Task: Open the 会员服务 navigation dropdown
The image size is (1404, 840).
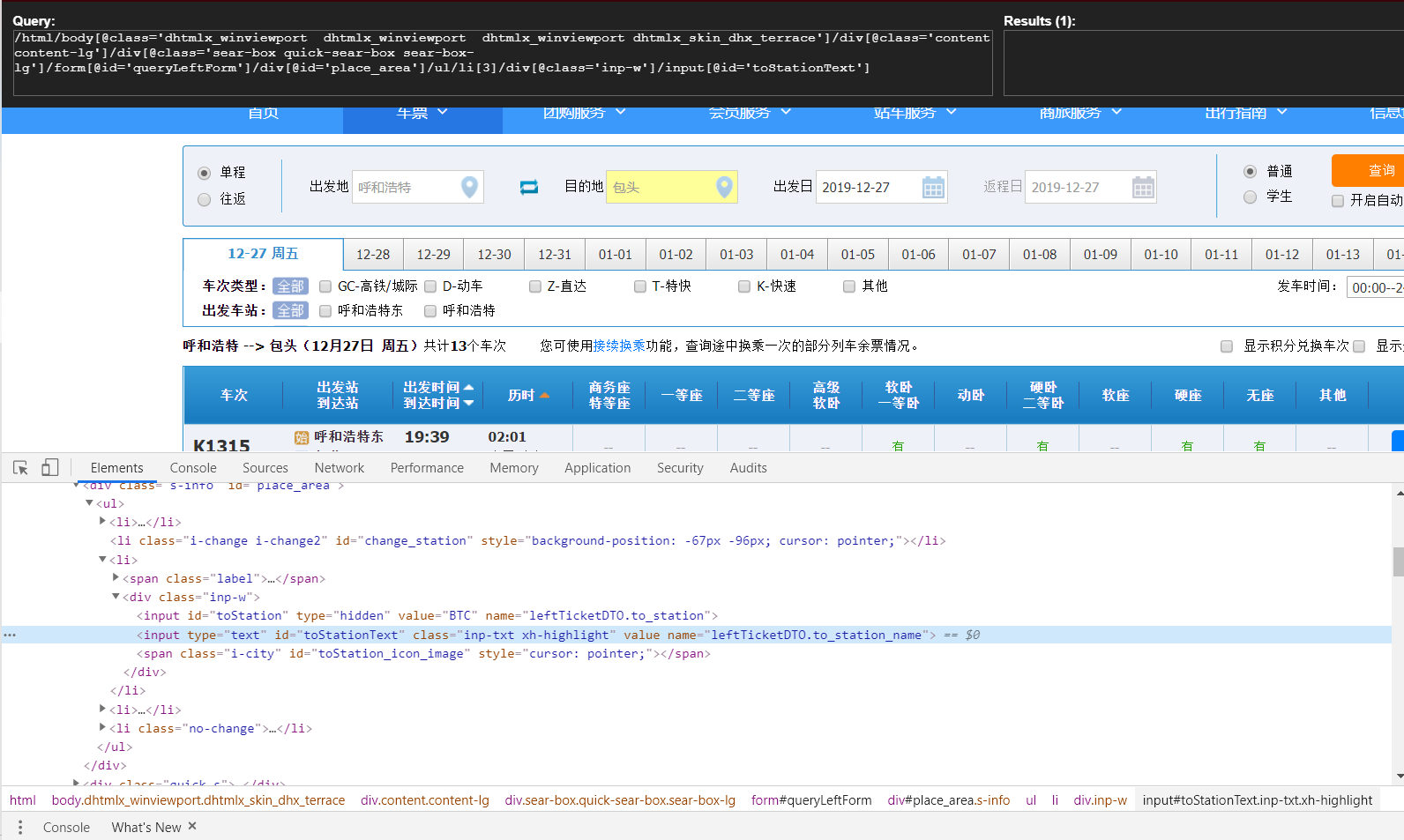Action: point(750,113)
